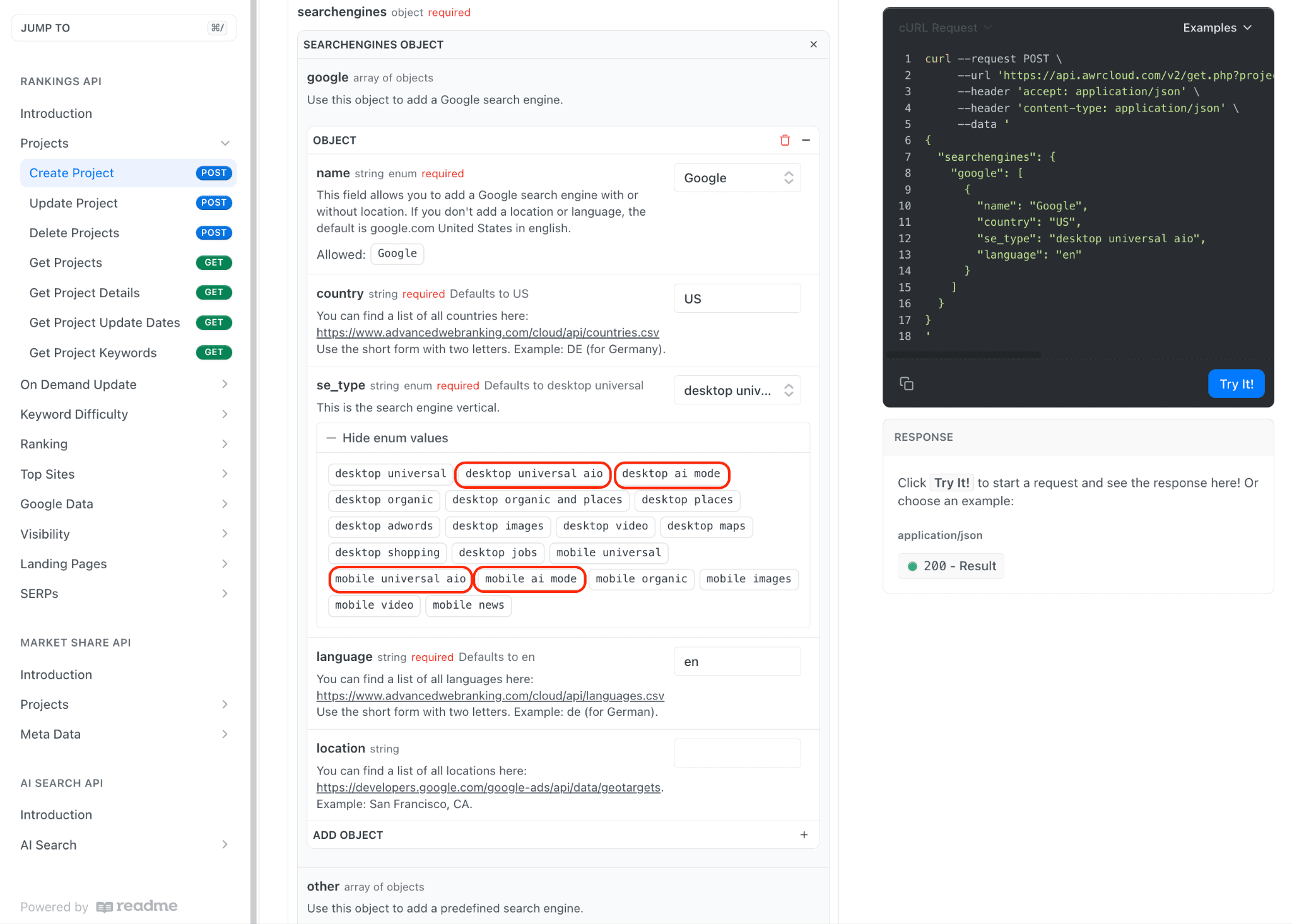
Task: Click the 'desktop adwords' enum value
Action: coord(384,526)
